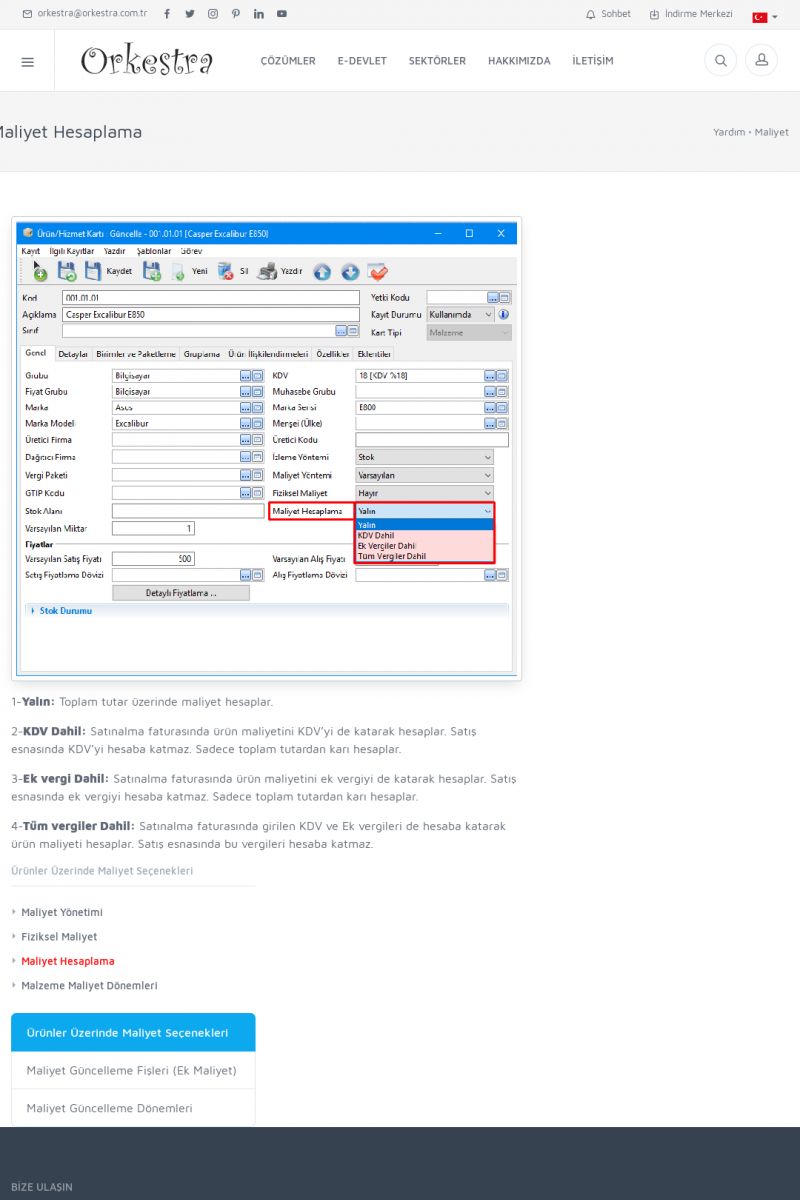800x1200 pixels.
Task: Click the LinkedIn icon
Action: (259, 14)
